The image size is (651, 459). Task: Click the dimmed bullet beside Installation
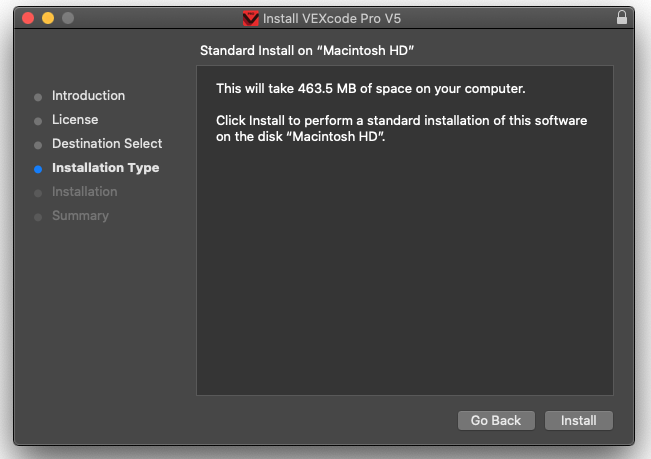point(38,193)
